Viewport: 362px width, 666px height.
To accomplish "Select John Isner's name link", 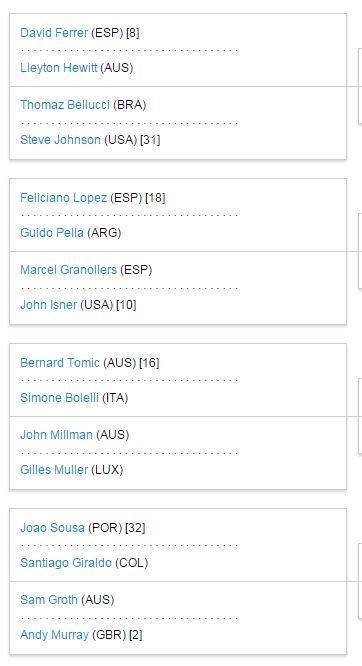I will [x=48, y=305].
